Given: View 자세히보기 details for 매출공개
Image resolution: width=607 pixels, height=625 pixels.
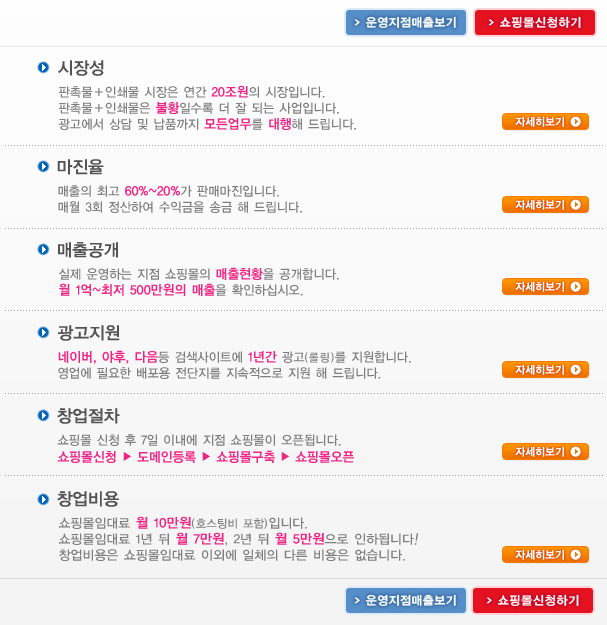Looking at the screenshot, I should (545, 287).
